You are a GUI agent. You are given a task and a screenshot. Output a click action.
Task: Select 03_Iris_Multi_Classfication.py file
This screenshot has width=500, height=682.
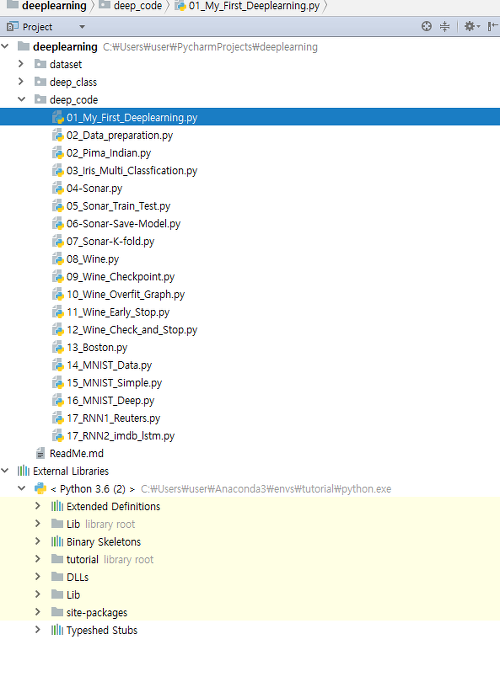click(132, 170)
